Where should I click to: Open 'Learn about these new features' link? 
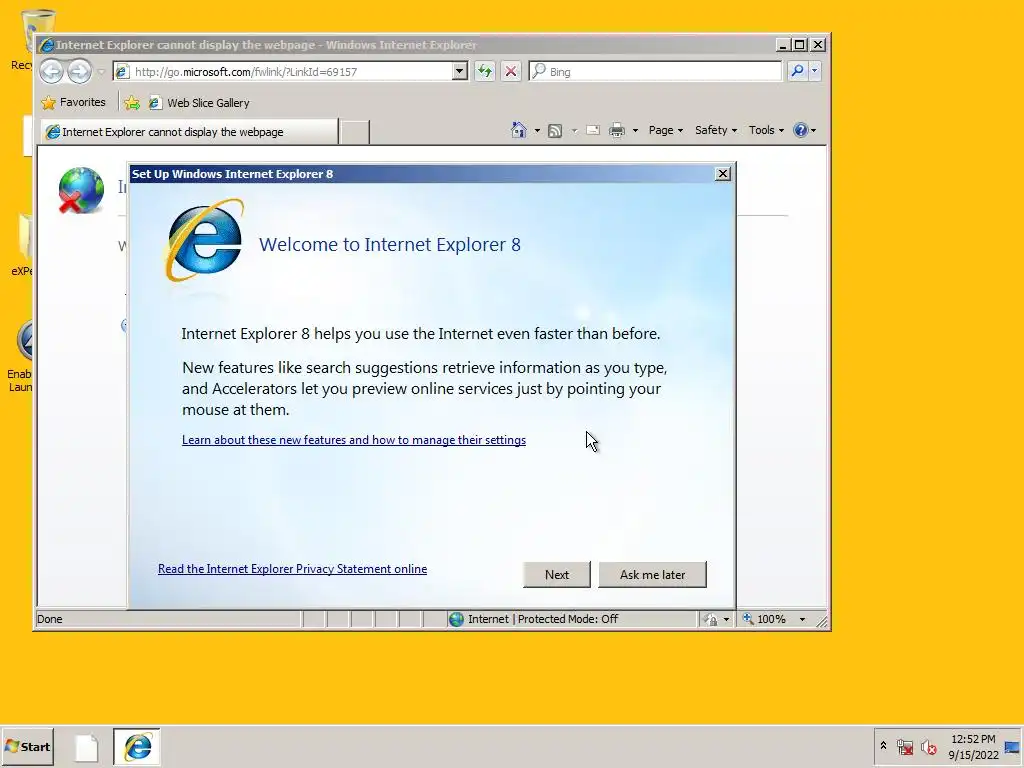coord(354,440)
